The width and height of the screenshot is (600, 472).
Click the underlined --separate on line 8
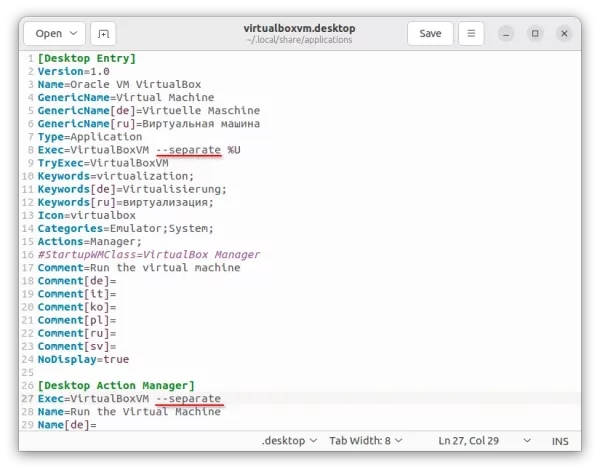189,150
